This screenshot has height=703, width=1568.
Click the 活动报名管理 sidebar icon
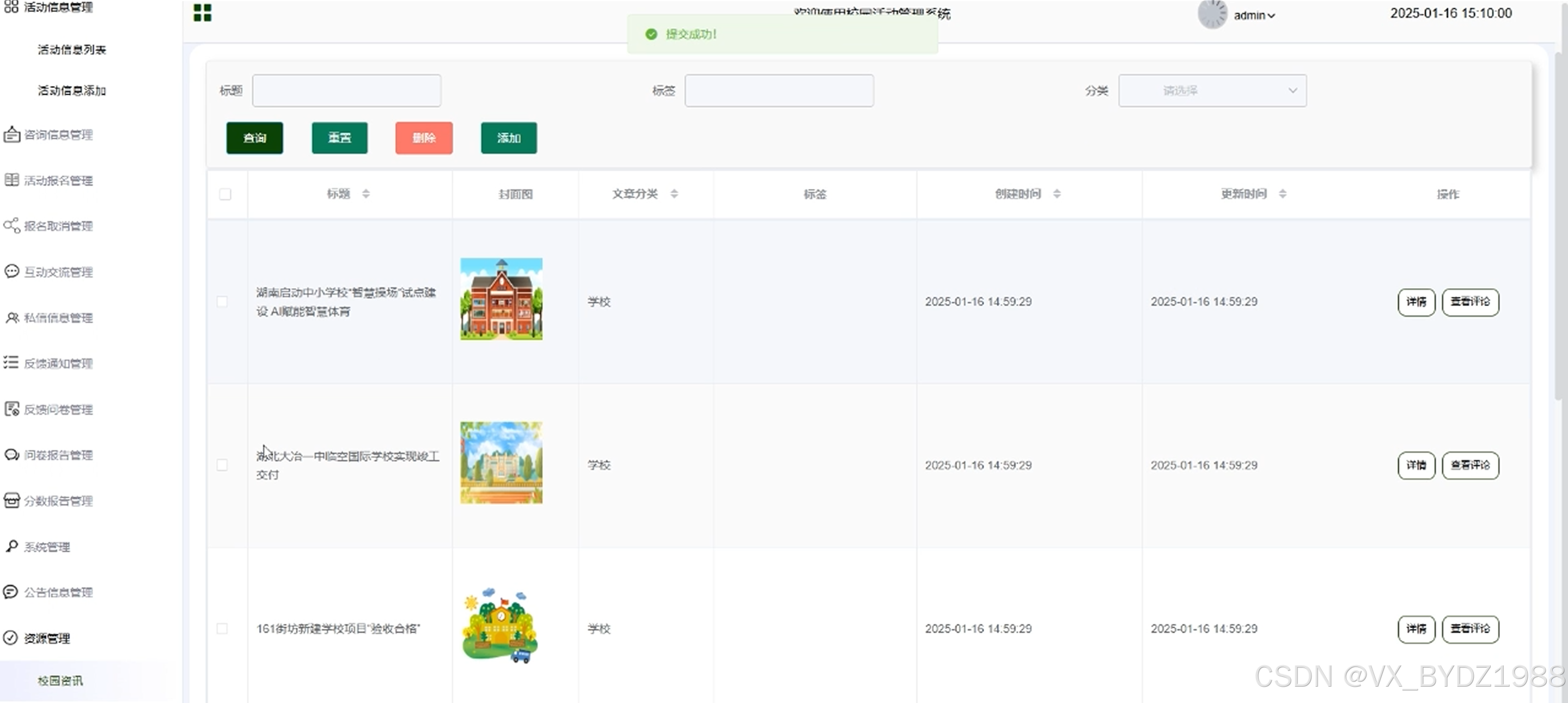tap(11, 180)
